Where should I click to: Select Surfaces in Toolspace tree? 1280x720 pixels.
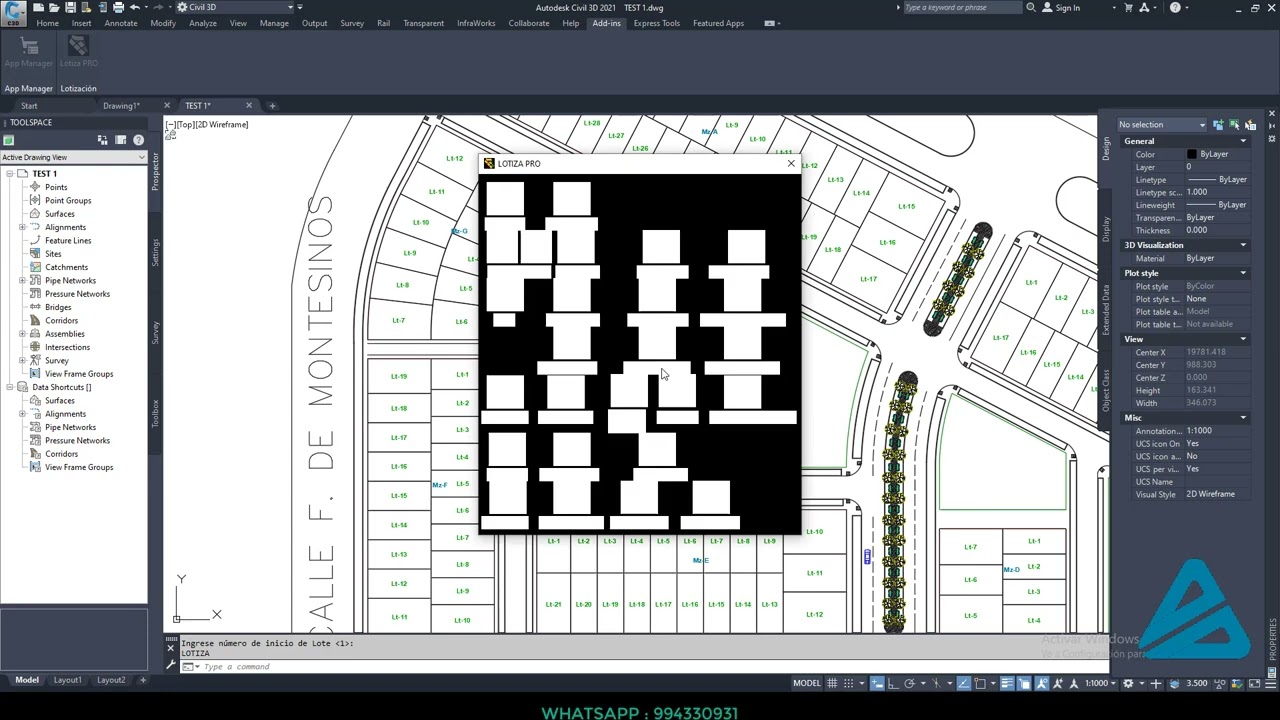(59, 214)
